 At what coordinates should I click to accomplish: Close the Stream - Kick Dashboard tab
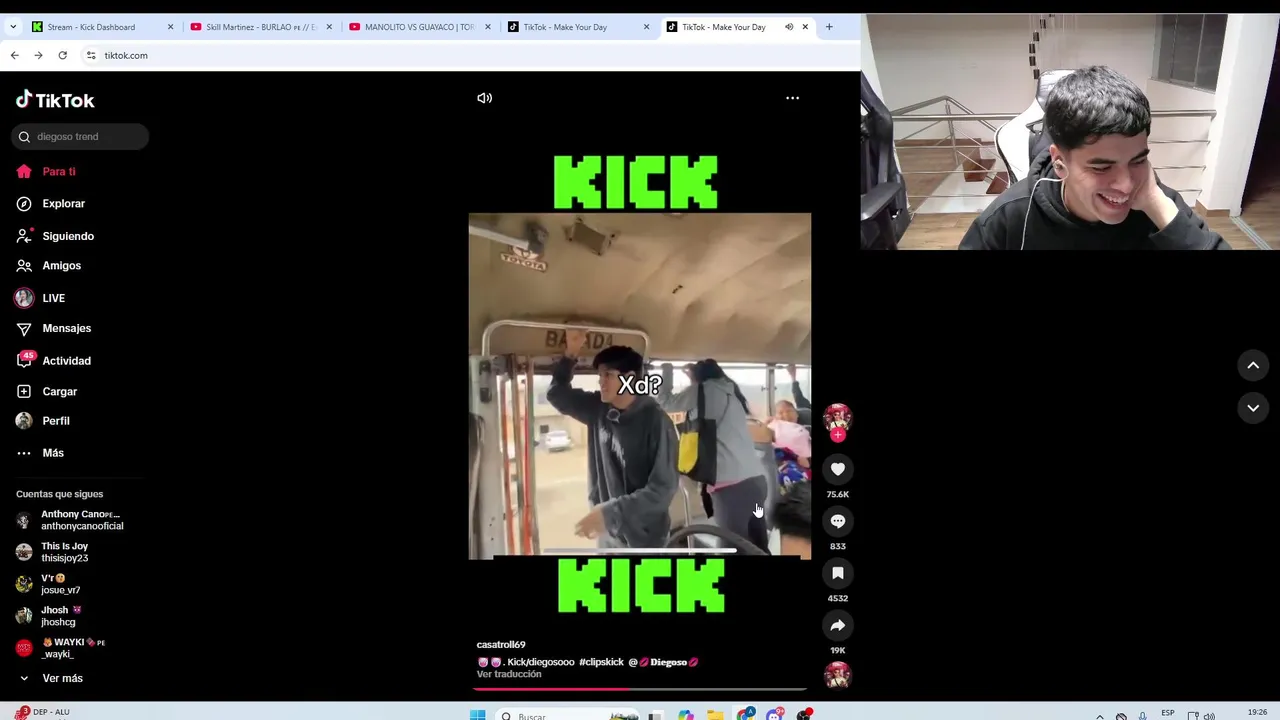(170, 27)
